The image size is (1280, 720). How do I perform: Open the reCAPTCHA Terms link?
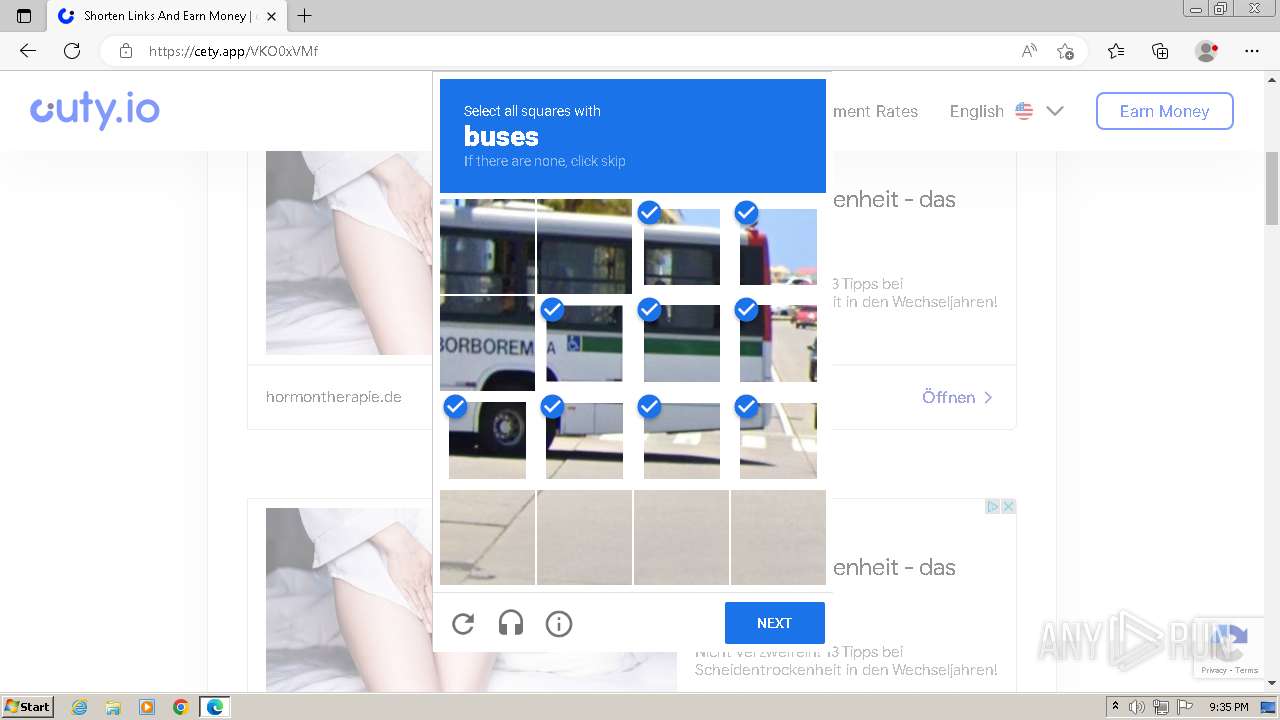tap(1247, 670)
